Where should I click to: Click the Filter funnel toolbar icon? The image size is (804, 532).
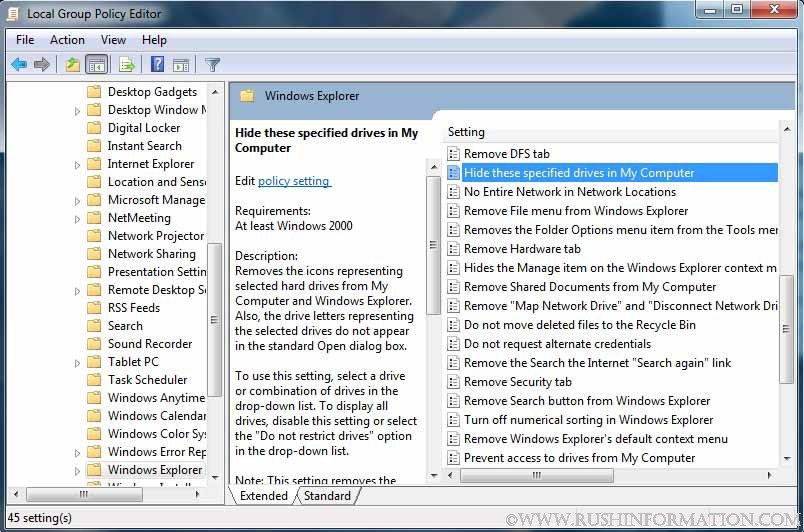coord(212,65)
